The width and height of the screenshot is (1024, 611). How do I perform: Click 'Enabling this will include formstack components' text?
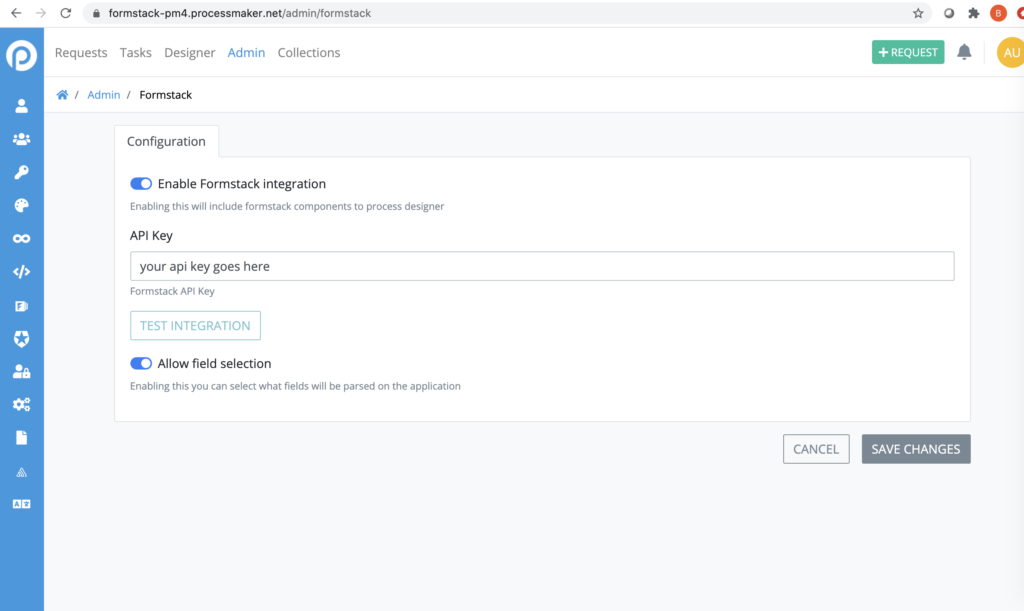287,206
